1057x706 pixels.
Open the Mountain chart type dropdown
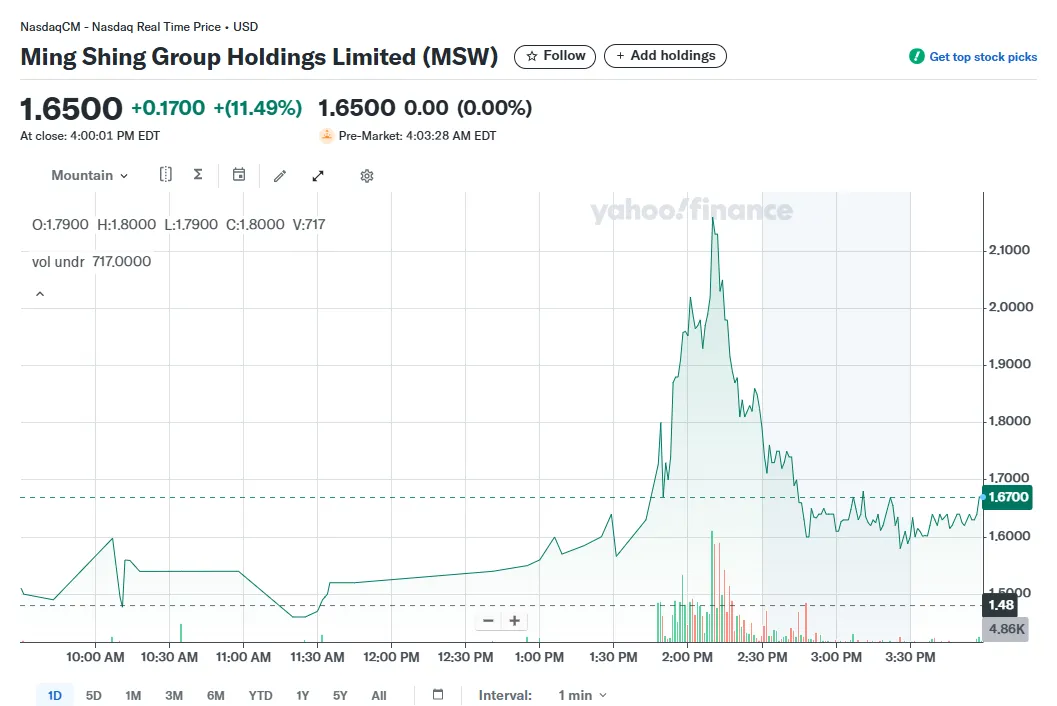coord(90,176)
